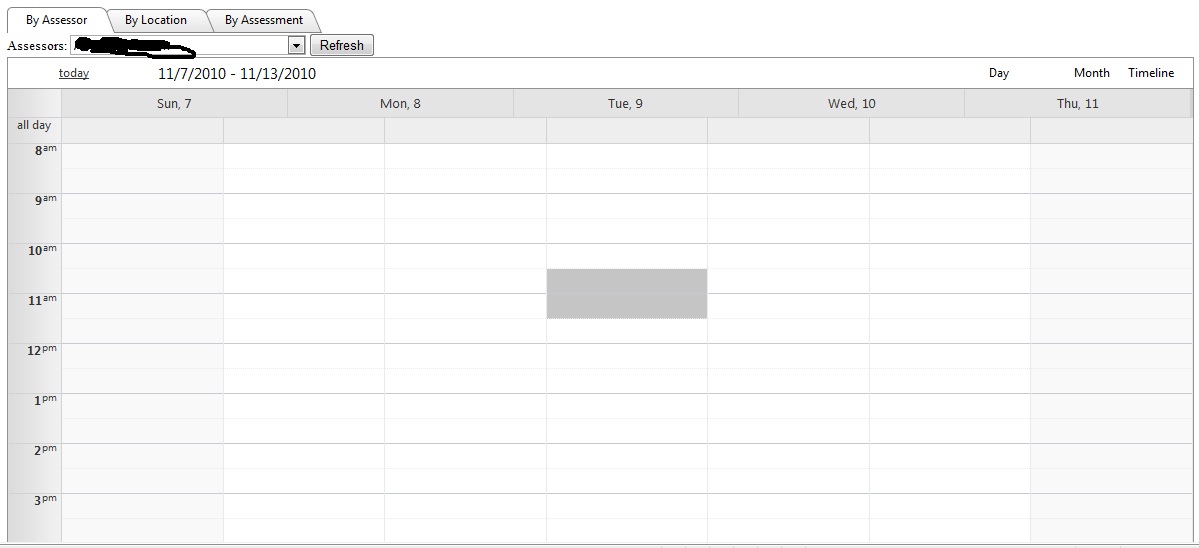Switch to Day view
This screenshot has width=1199, height=548.
(x=999, y=73)
